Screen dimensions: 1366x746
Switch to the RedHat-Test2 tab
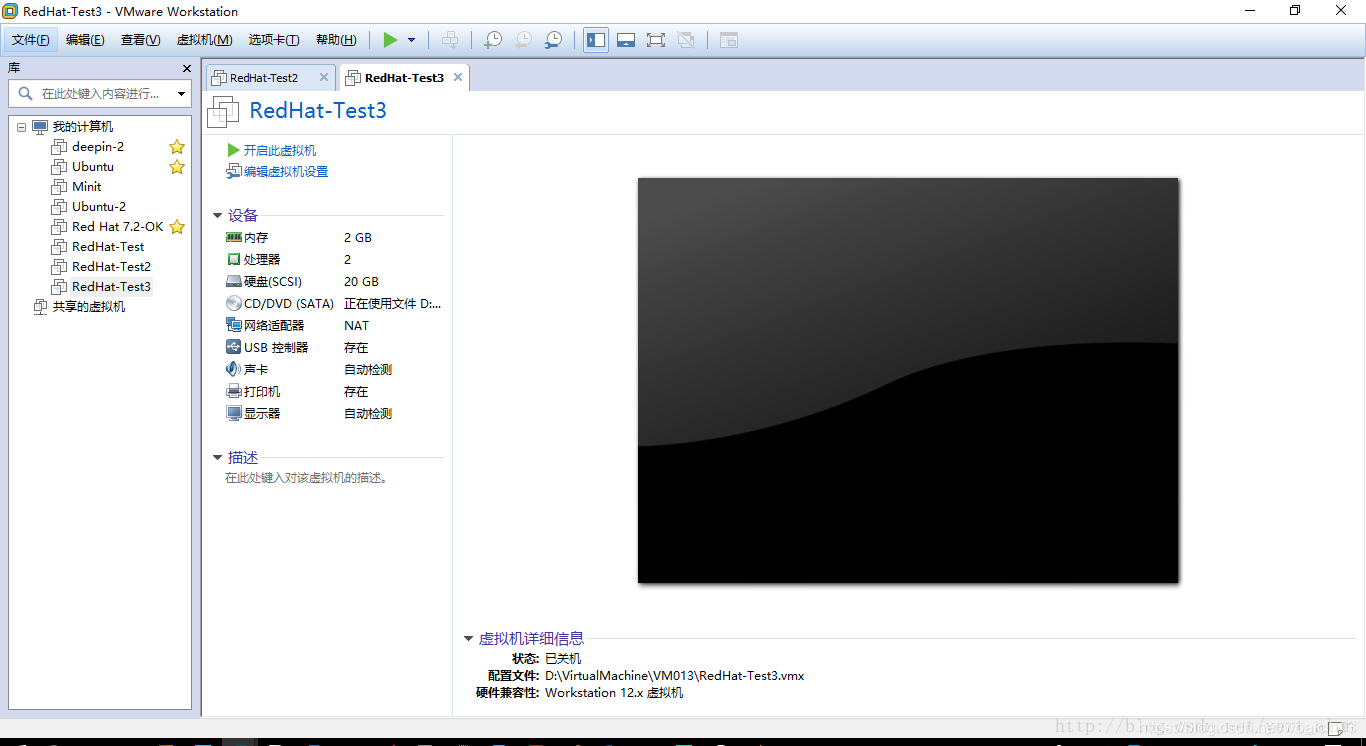pyautogui.click(x=265, y=77)
